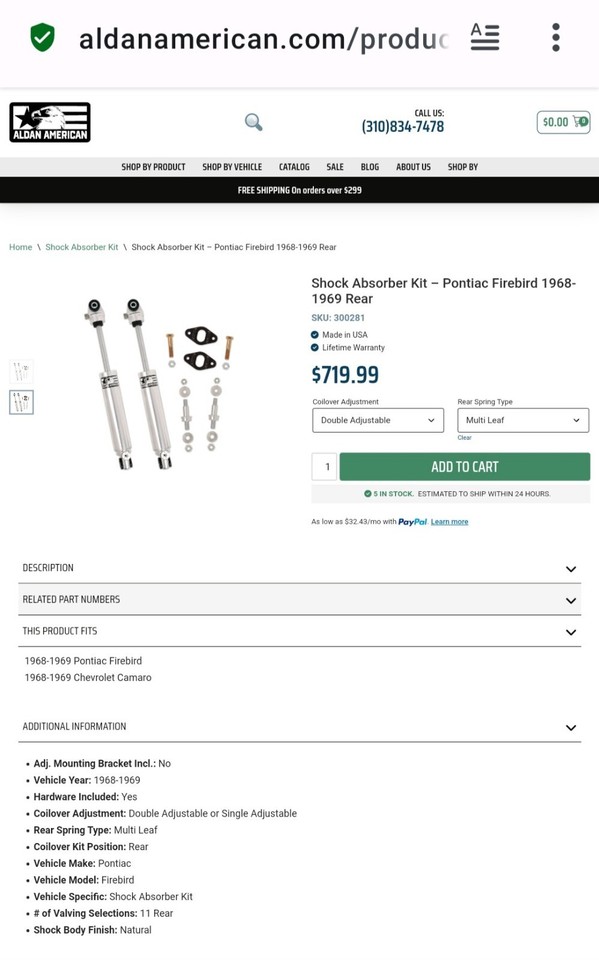
Task: Open the SHOP BY VEHICLE menu
Action: 232,167
